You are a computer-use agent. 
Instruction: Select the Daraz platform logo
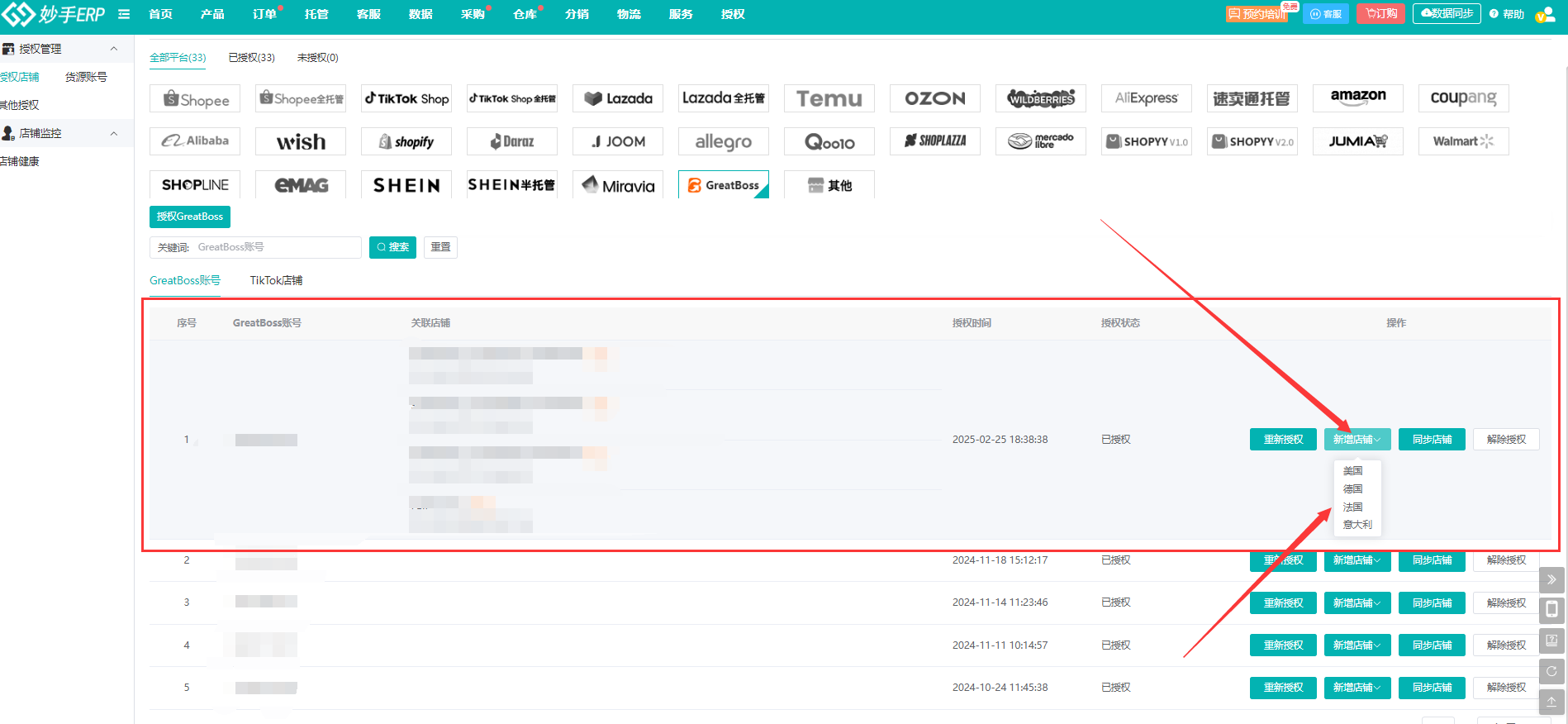click(x=512, y=141)
